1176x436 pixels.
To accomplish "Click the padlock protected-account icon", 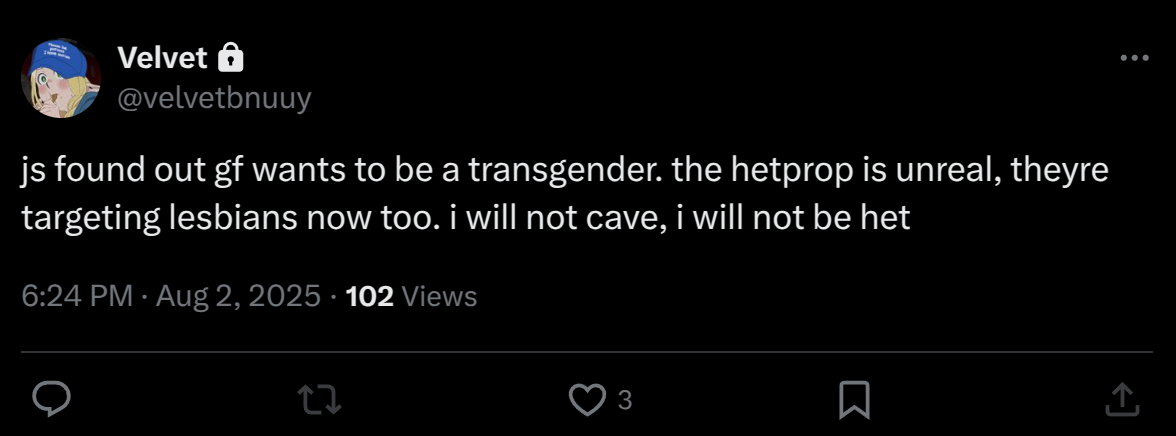I will pyautogui.click(x=230, y=58).
